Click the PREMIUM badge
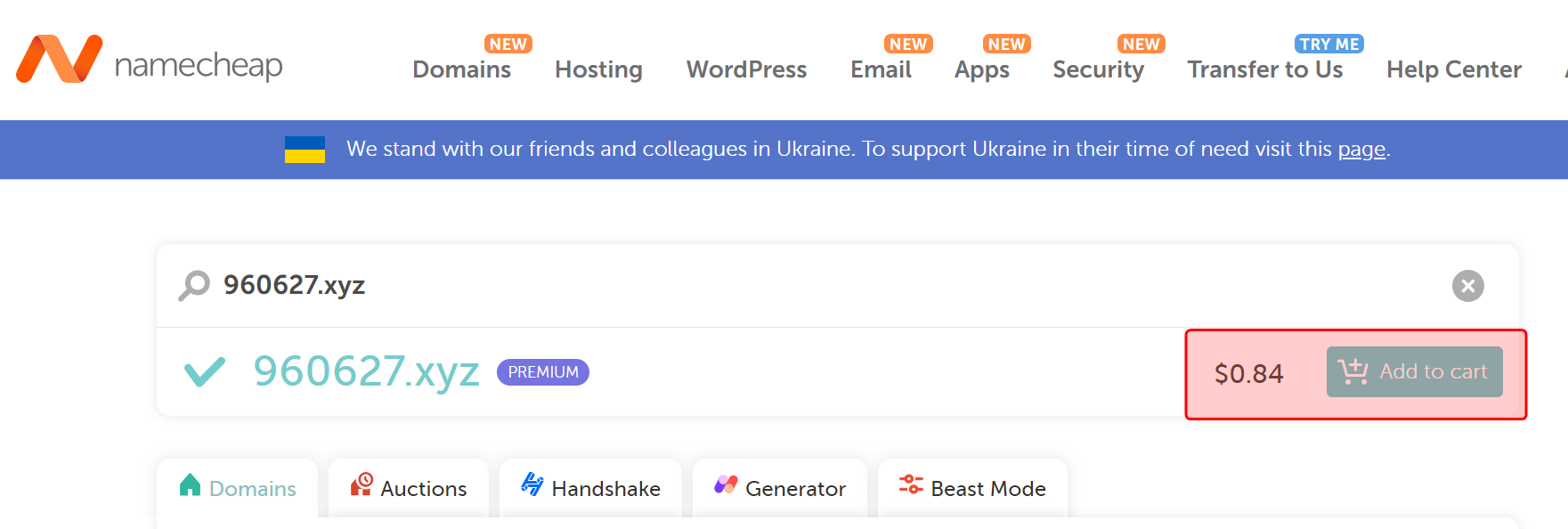 pyautogui.click(x=542, y=372)
